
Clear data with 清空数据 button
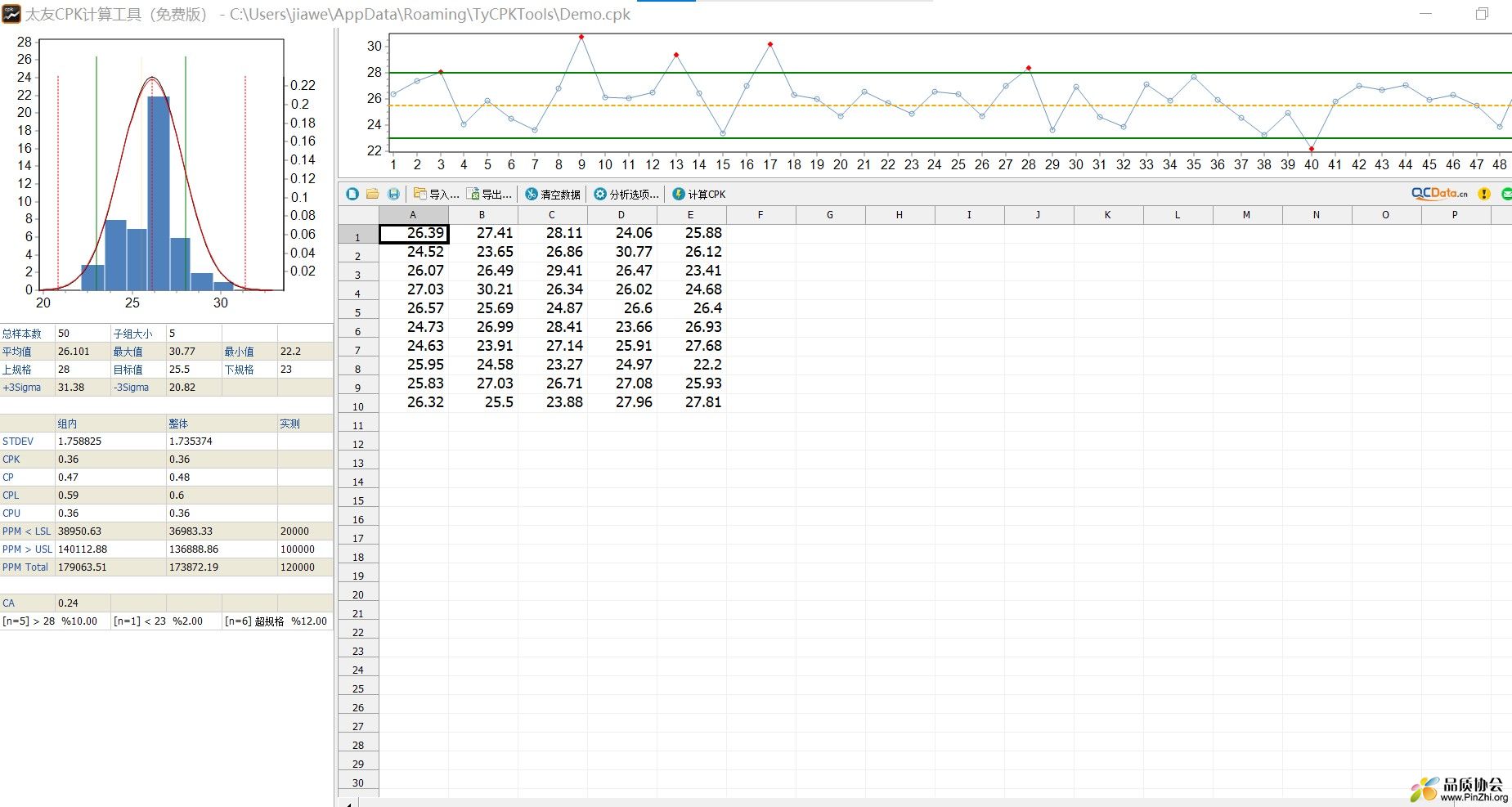click(553, 194)
